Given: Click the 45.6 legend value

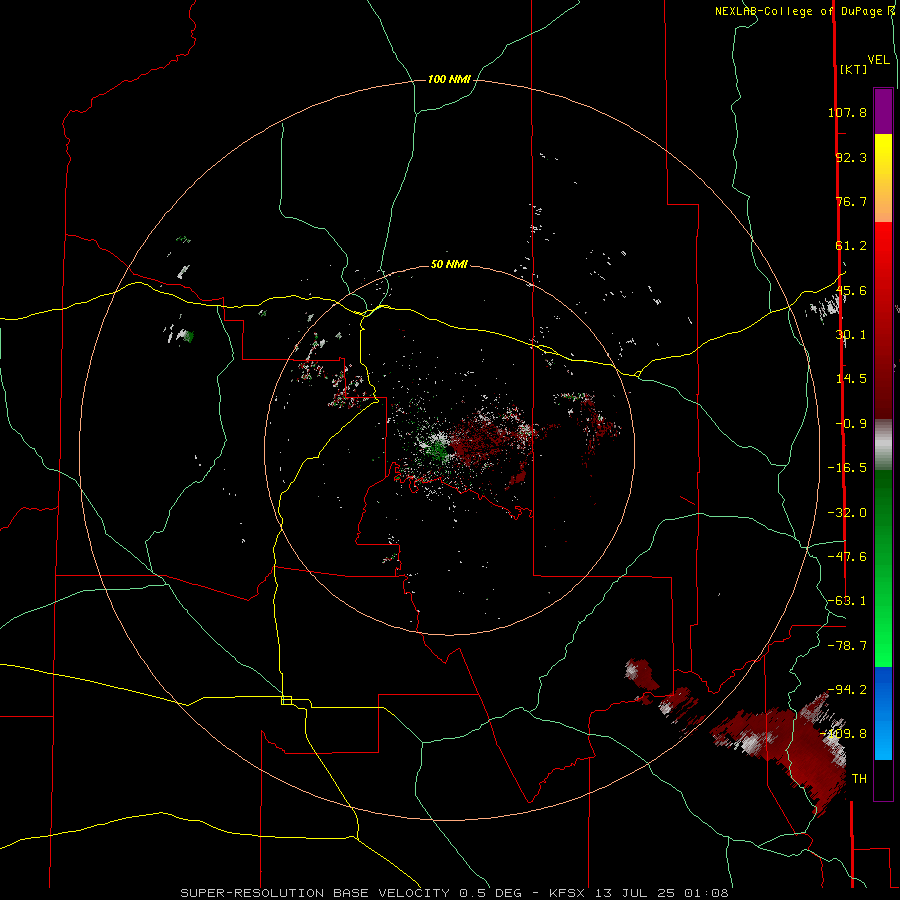Looking at the screenshot, I should point(851,290).
